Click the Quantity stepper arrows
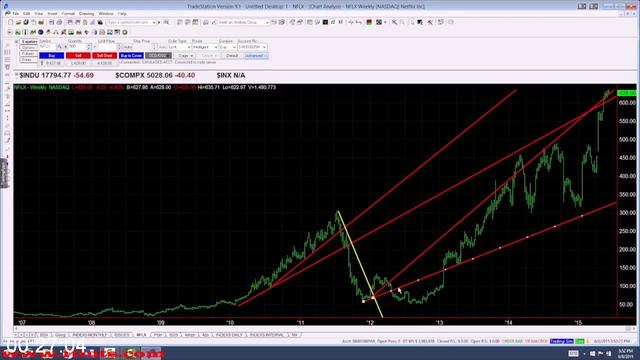This screenshot has height=360, width=640. [89, 47]
